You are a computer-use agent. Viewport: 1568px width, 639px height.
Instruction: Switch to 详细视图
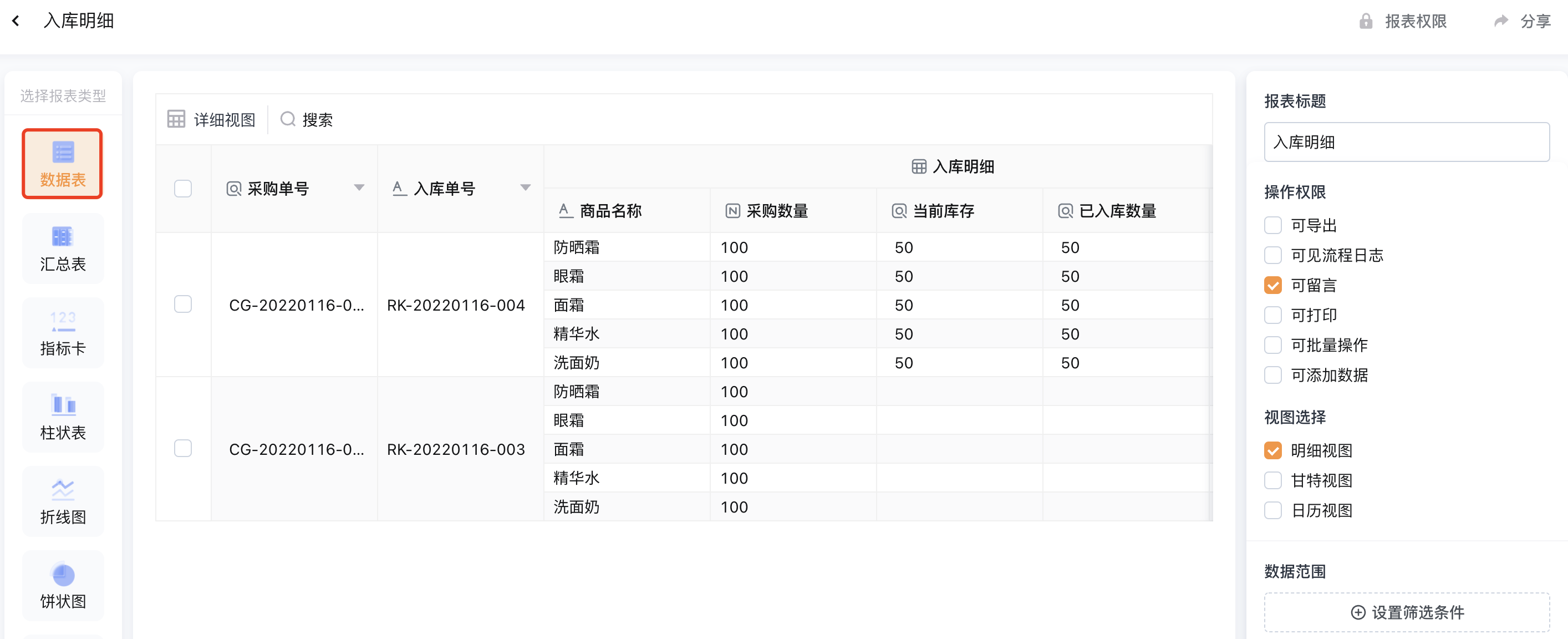pos(211,119)
